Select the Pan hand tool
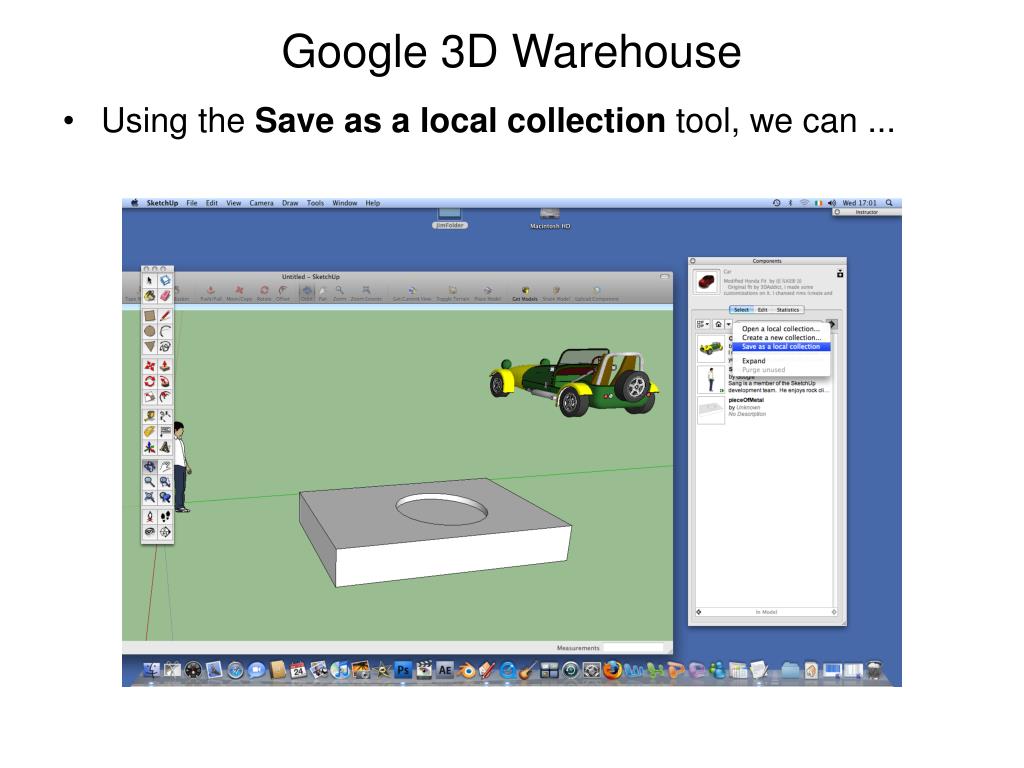The width and height of the screenshot is (1024, 768). point(165,466)
